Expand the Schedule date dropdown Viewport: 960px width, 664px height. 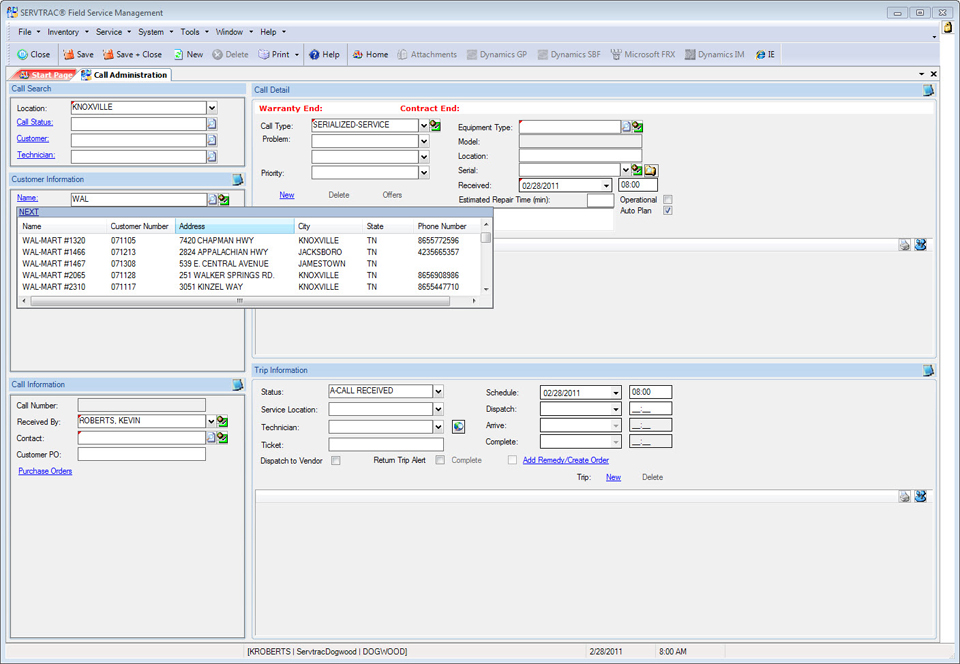(616, 393)
